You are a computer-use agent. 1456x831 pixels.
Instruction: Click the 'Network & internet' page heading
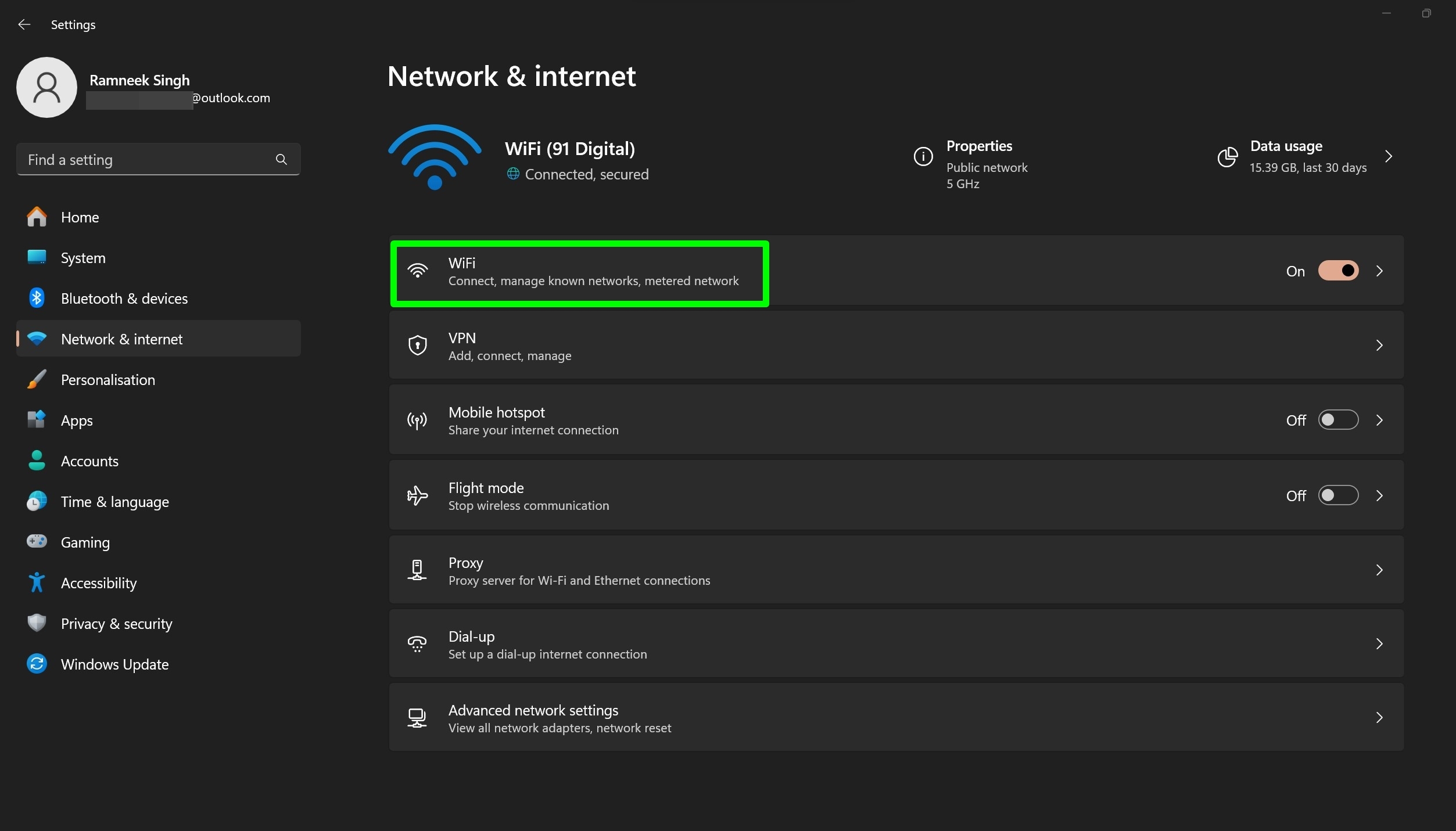click(511, 76)
